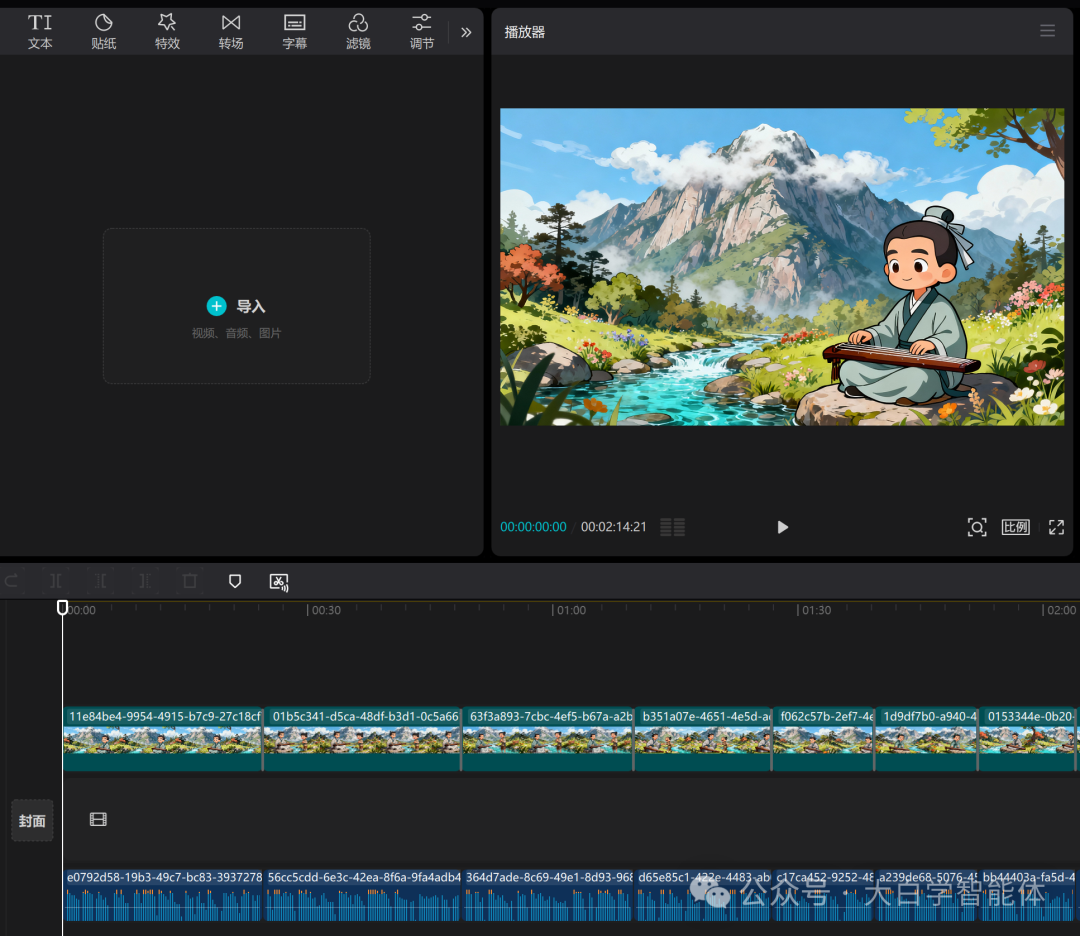The width and height of the screenshot is (1080, 936).
Task: Open the 贴纸 stickers panel
Action: [x=103, y=32]
